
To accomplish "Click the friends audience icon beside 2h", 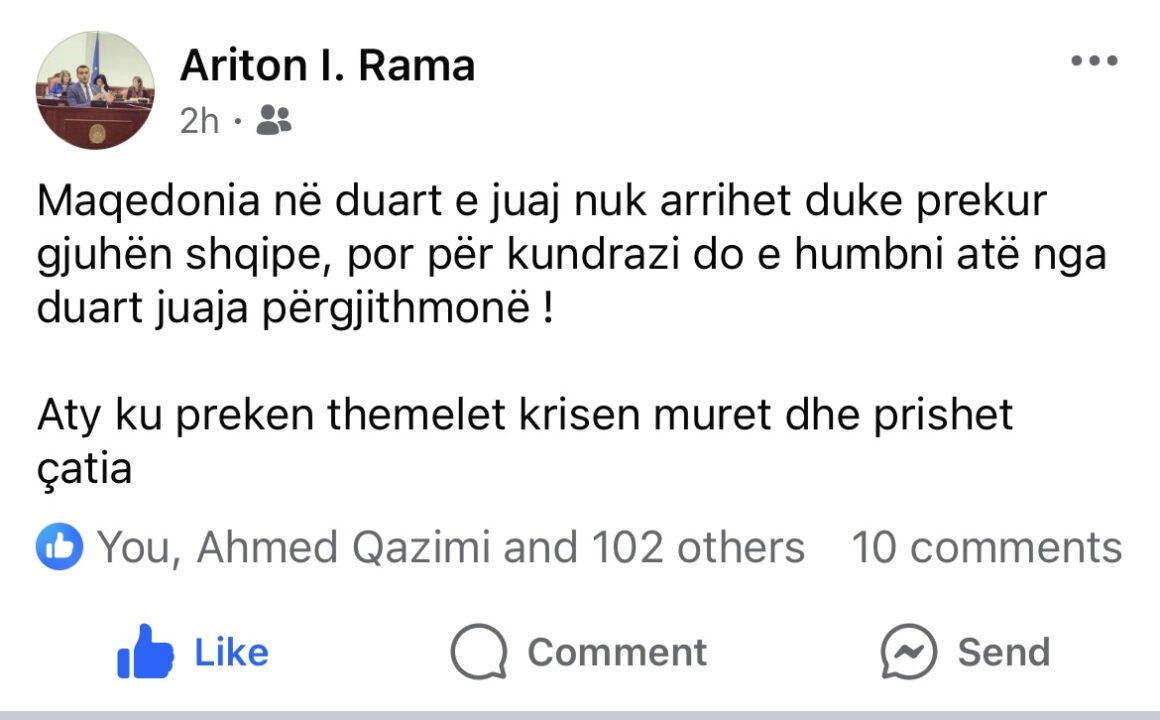I will 273,121.
